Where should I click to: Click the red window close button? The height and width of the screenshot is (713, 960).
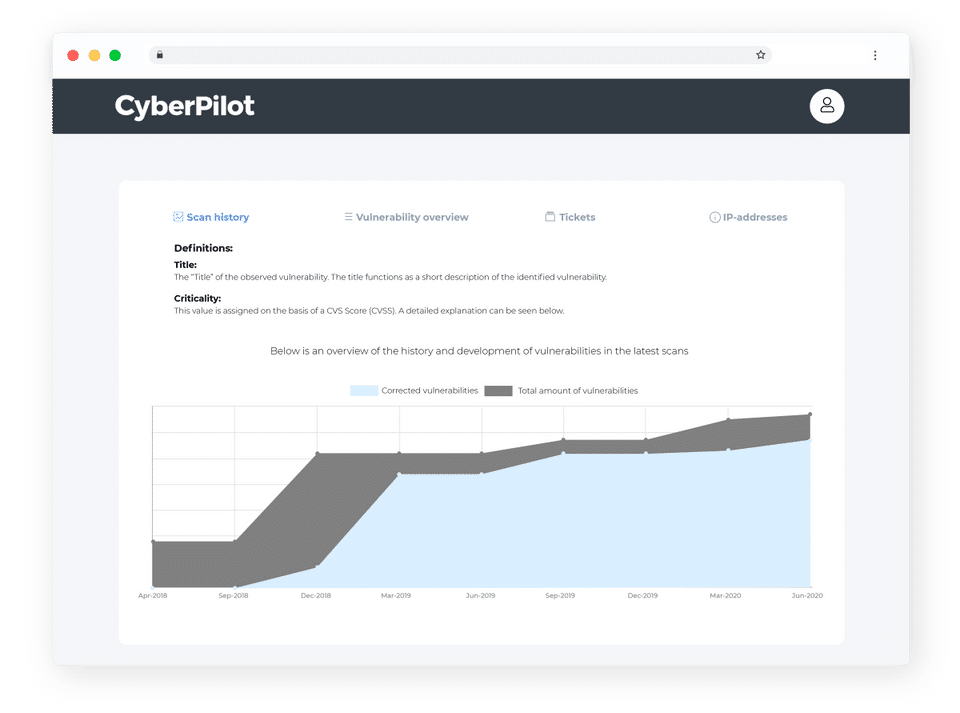coord(73,55)
